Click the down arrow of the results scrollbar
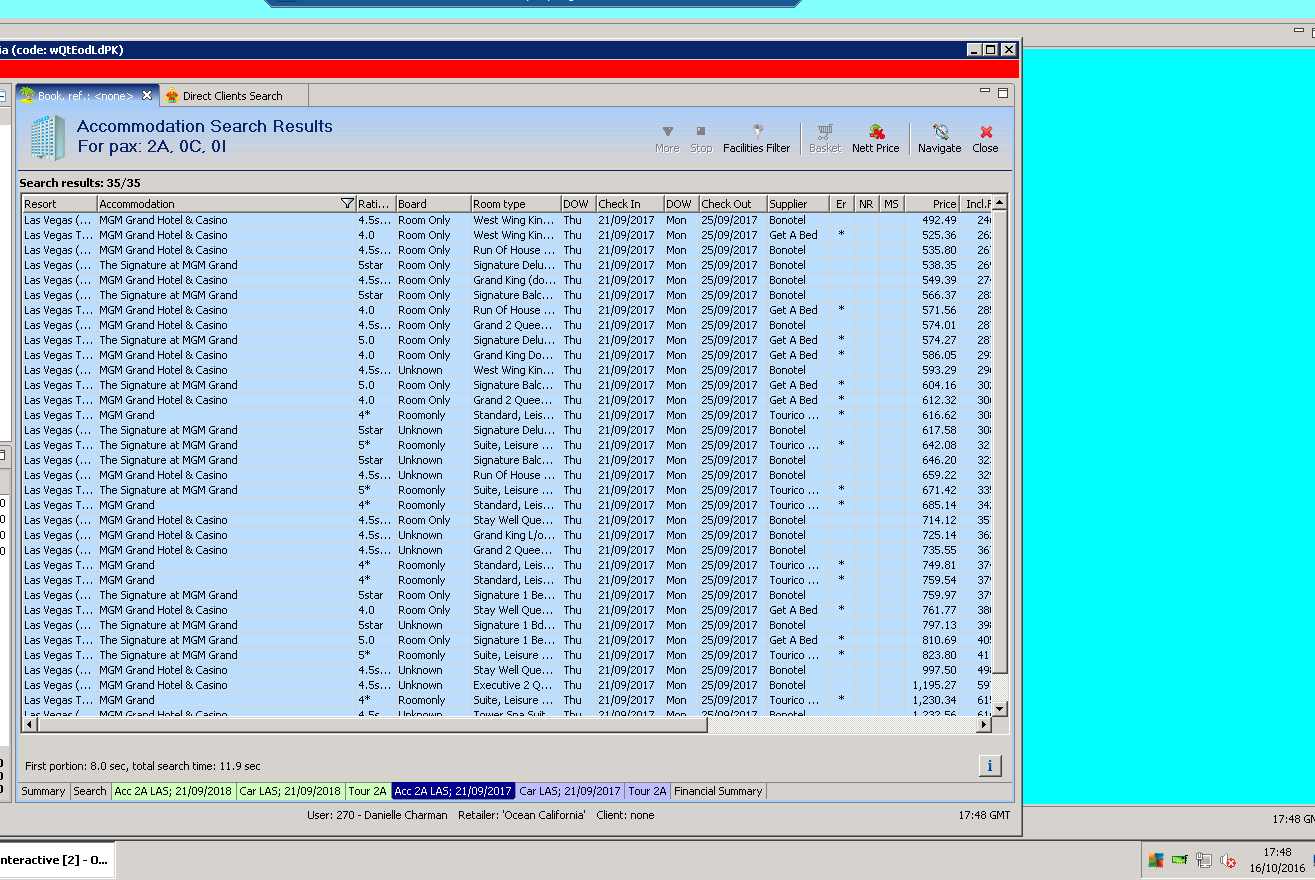This screenshot has width=1315, height=880. tap(999, 709)
